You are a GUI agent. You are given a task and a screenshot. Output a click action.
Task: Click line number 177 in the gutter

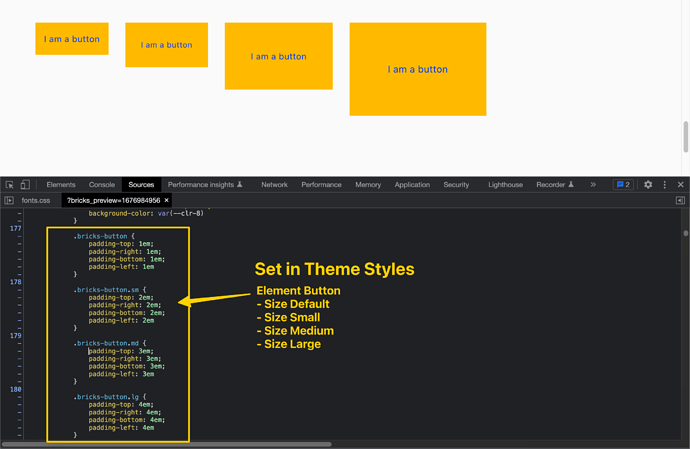point(15,228)
